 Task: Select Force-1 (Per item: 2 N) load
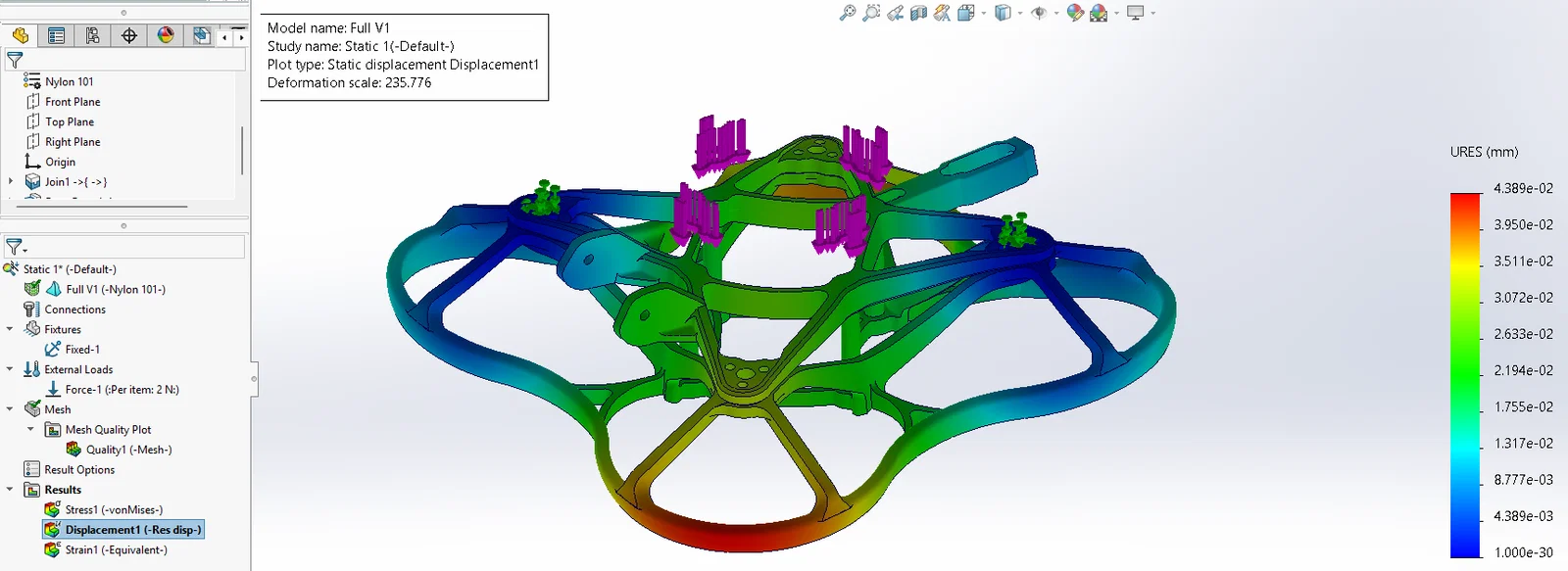point(122,390)
